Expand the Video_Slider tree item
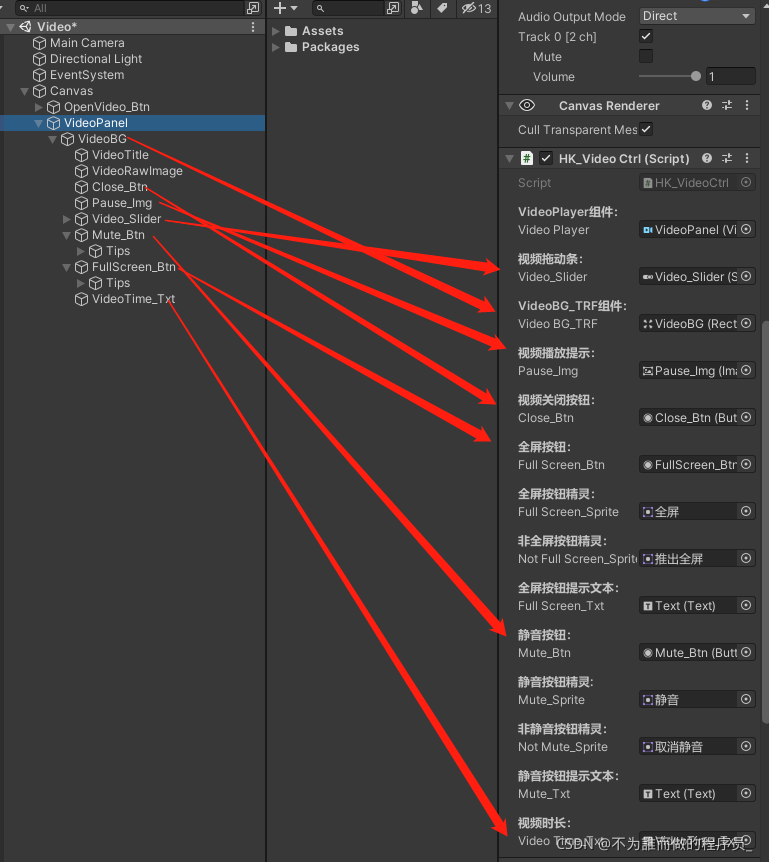Viewport: 769px width, 862px height. point(67,219)
